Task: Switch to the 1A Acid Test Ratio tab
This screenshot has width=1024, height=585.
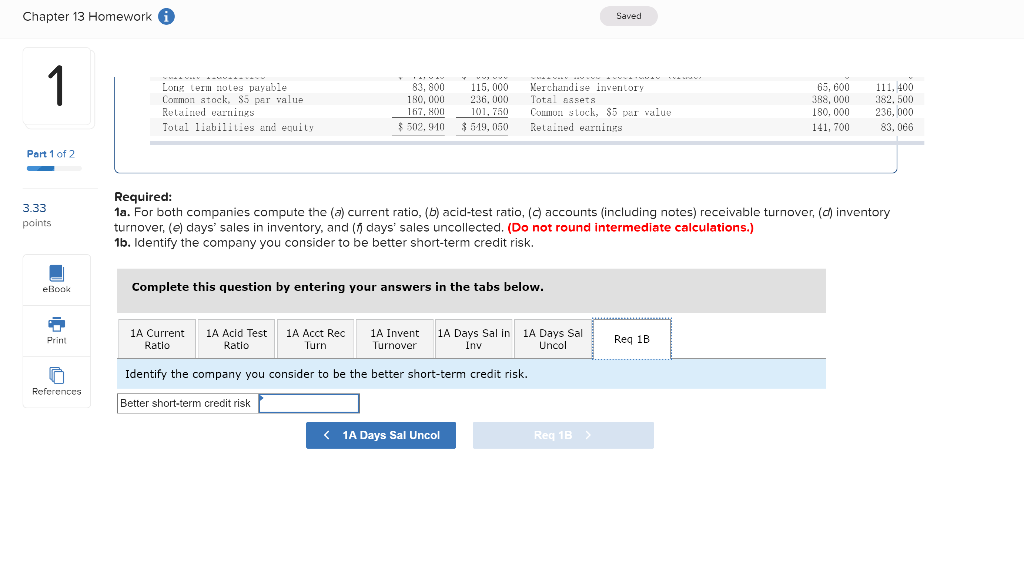Action: pos(236,339)
